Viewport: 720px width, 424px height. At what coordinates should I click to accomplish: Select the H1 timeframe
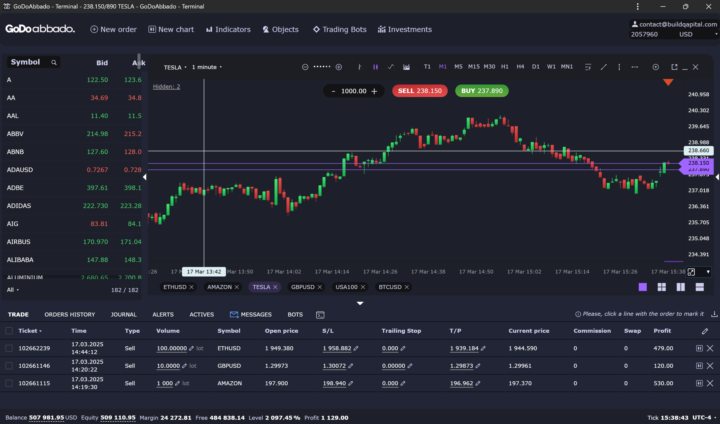point(505,67)
